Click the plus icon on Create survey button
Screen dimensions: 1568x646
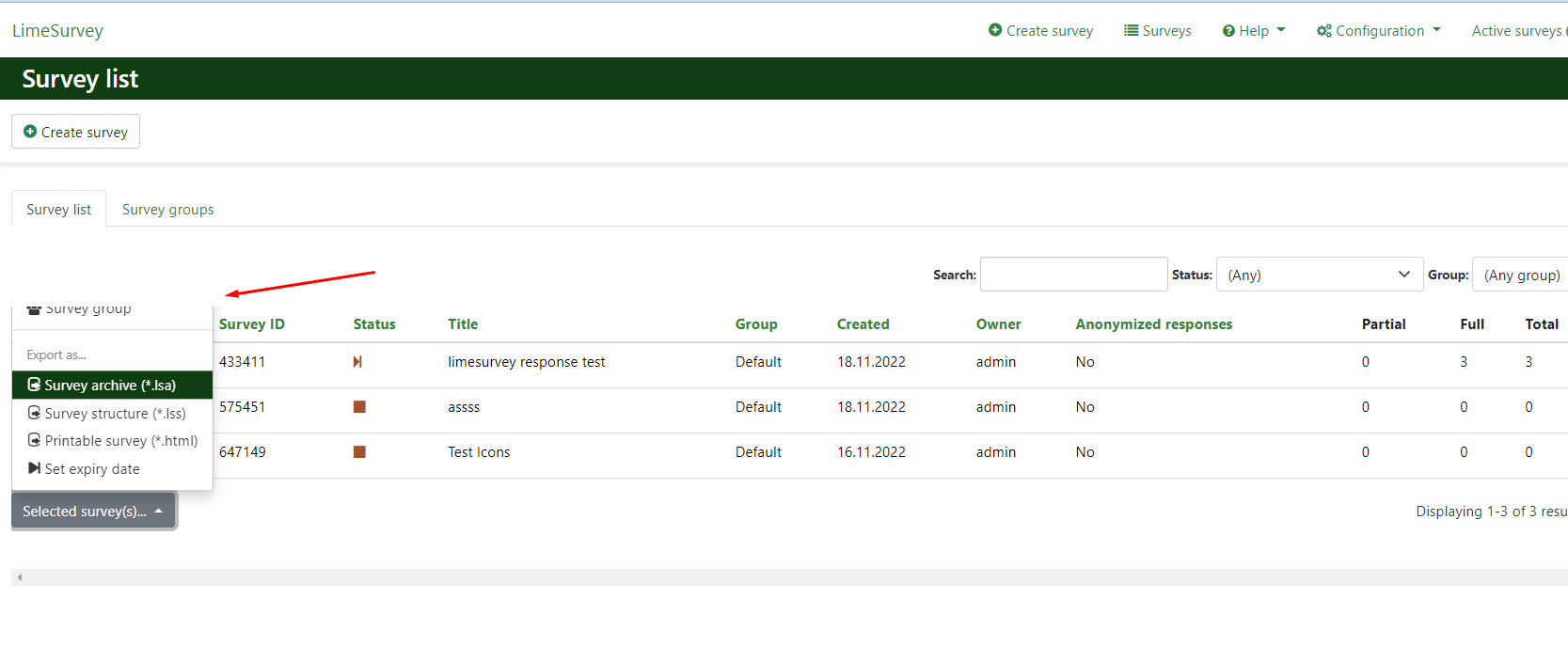click(30, 132)
